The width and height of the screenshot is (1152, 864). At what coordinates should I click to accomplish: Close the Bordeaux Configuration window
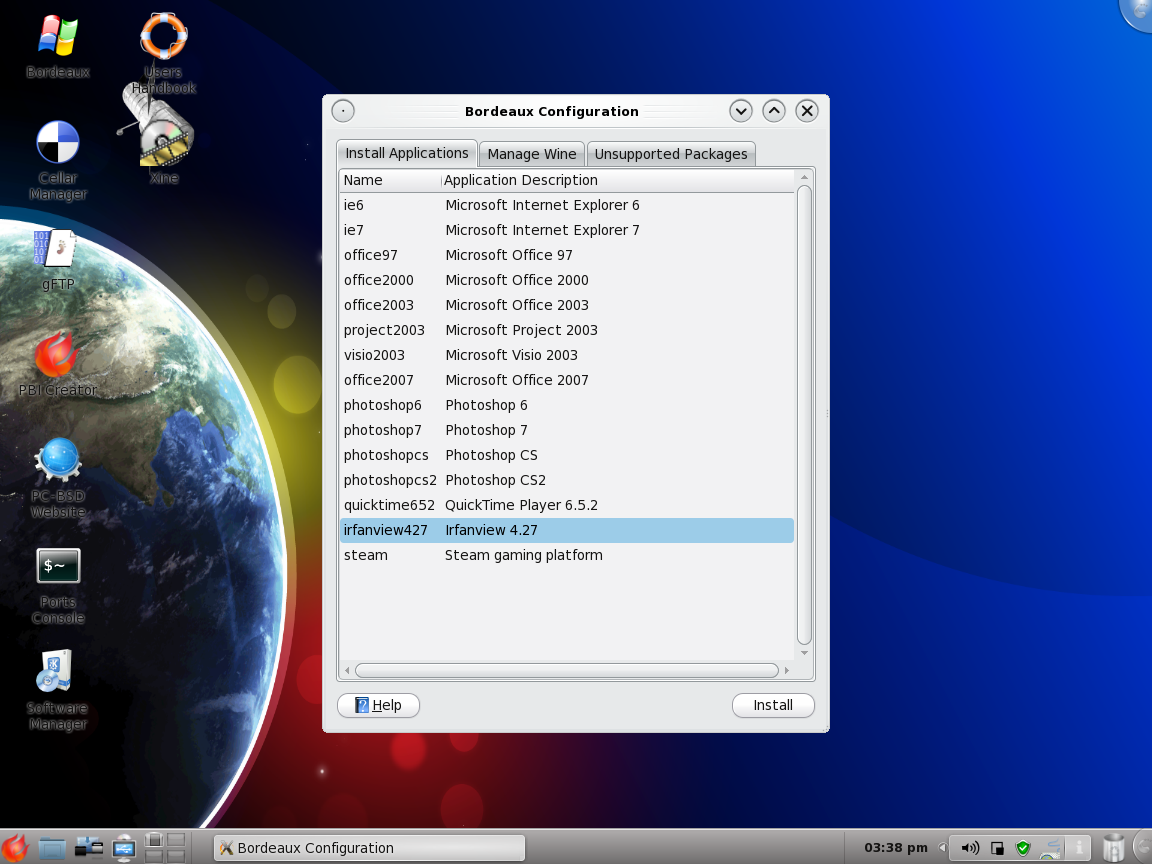coord(807,111)
